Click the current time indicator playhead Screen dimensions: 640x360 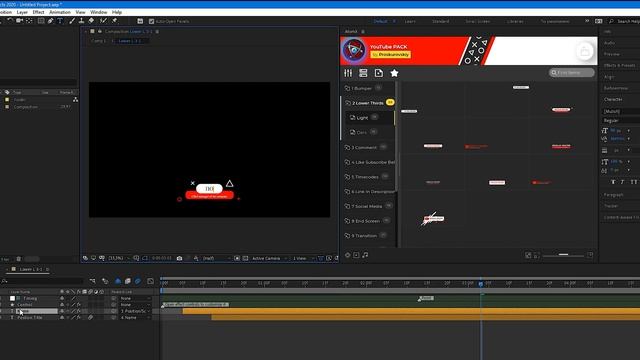click(x=481, y=283)
